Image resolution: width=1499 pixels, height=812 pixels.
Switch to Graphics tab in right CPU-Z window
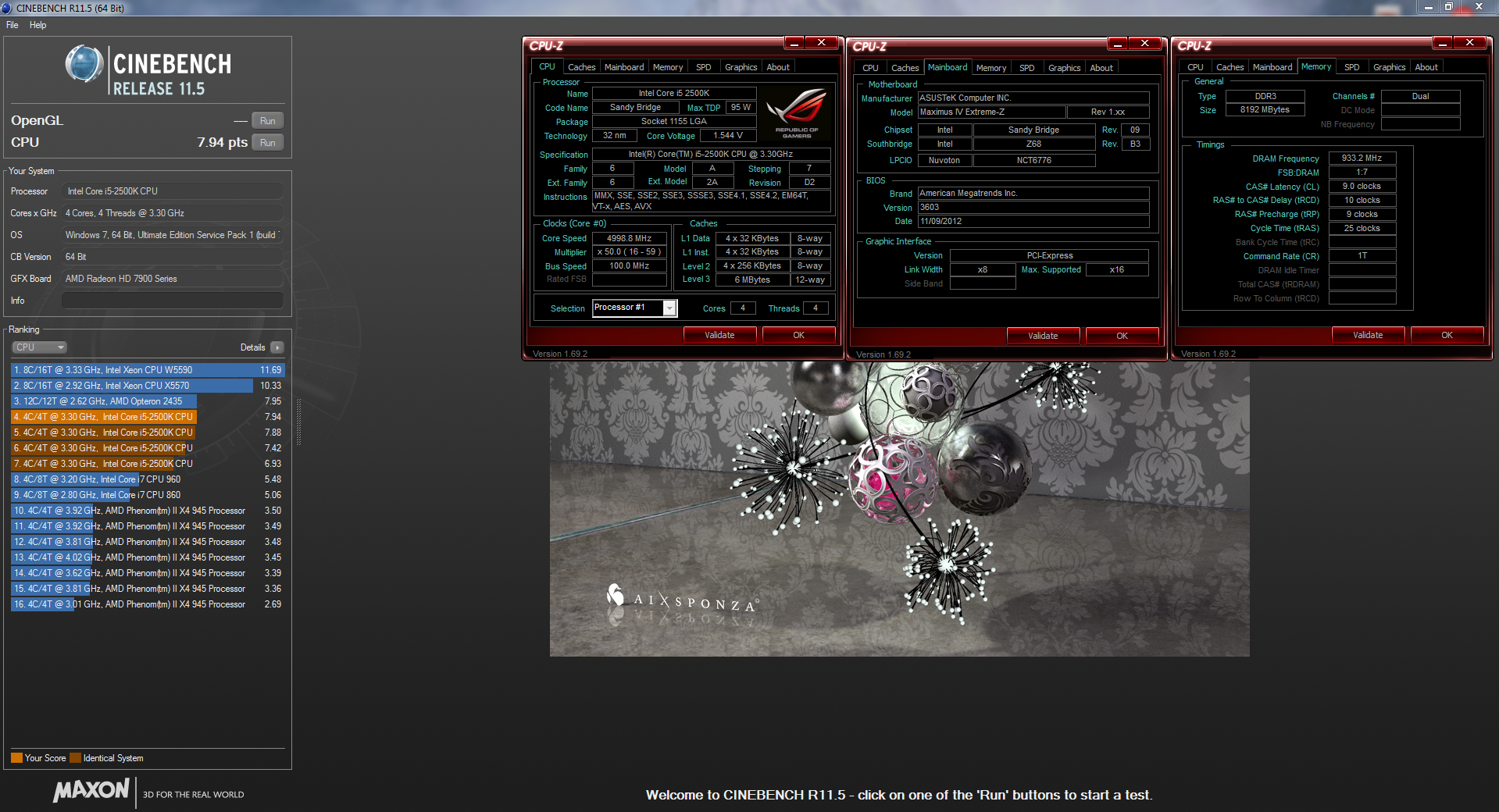click(x=1389, y=67)
